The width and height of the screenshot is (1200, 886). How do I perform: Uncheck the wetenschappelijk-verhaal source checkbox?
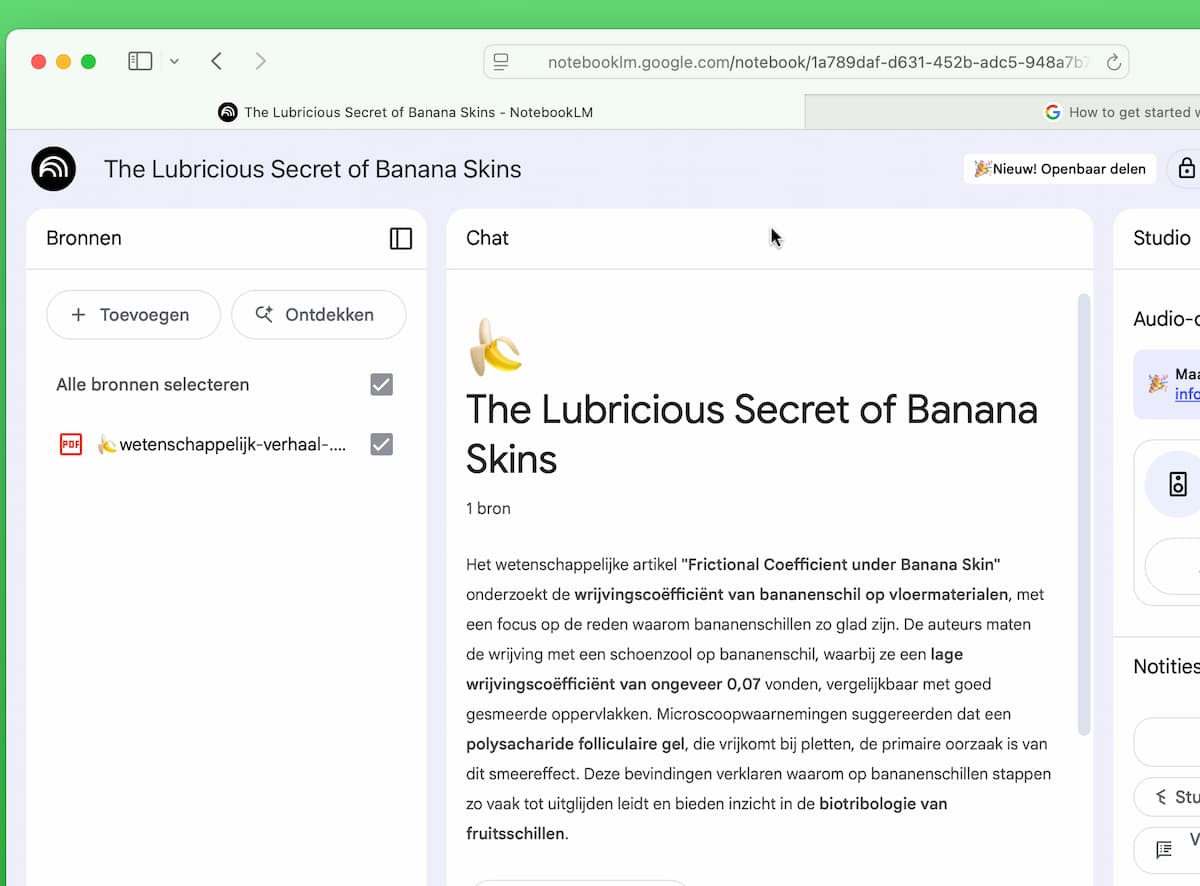pos(381,445)
